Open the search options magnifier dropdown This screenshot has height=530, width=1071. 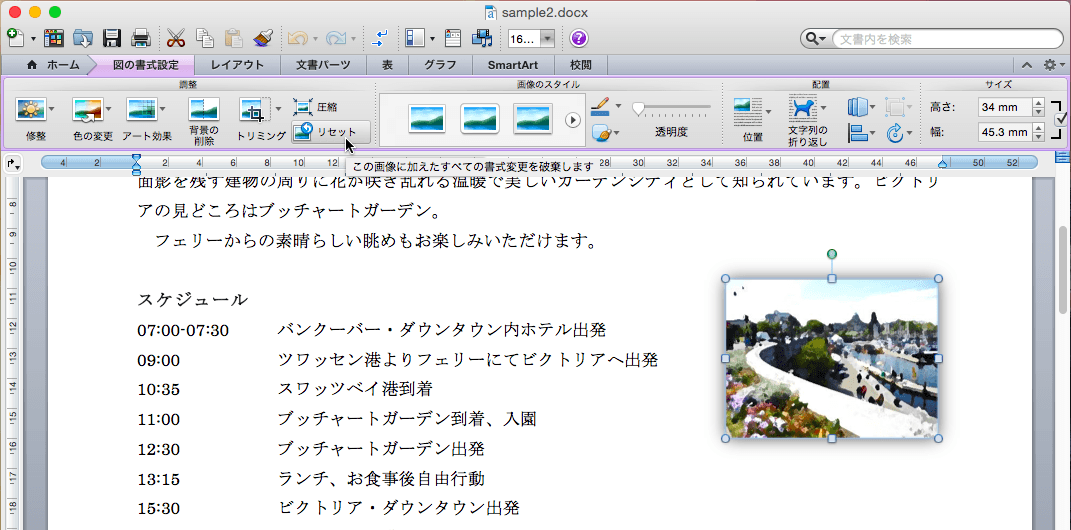point(816,39)
